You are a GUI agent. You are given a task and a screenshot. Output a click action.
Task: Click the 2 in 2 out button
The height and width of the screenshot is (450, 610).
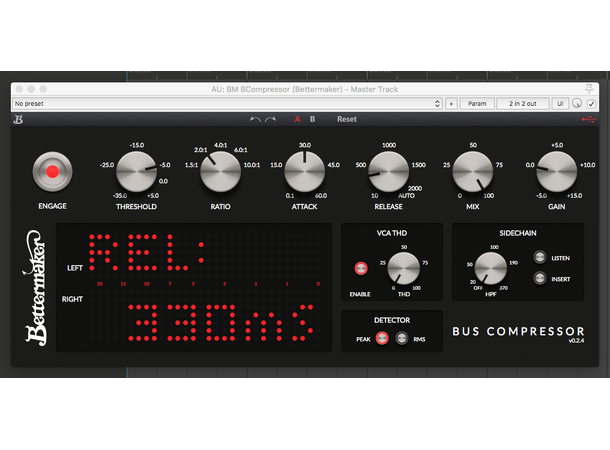click(x=522, y=103)
